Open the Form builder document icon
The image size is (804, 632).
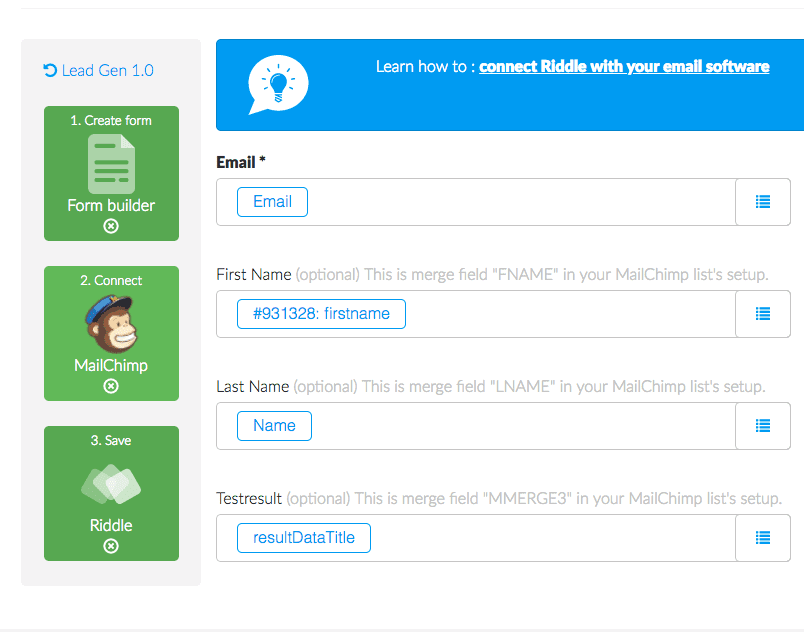point(111,164)
